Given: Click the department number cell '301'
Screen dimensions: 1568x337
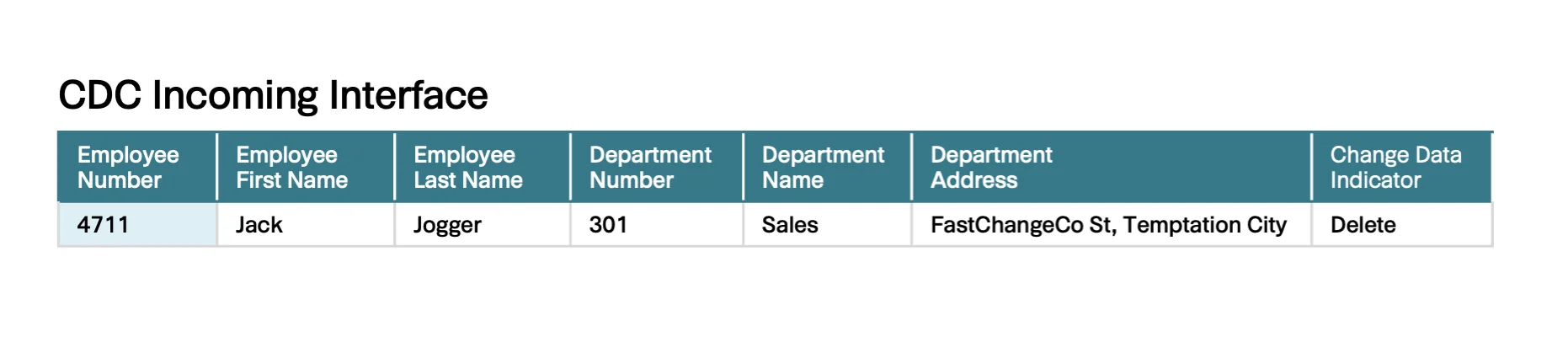Looking at the screenshot, I should [608, 225].
